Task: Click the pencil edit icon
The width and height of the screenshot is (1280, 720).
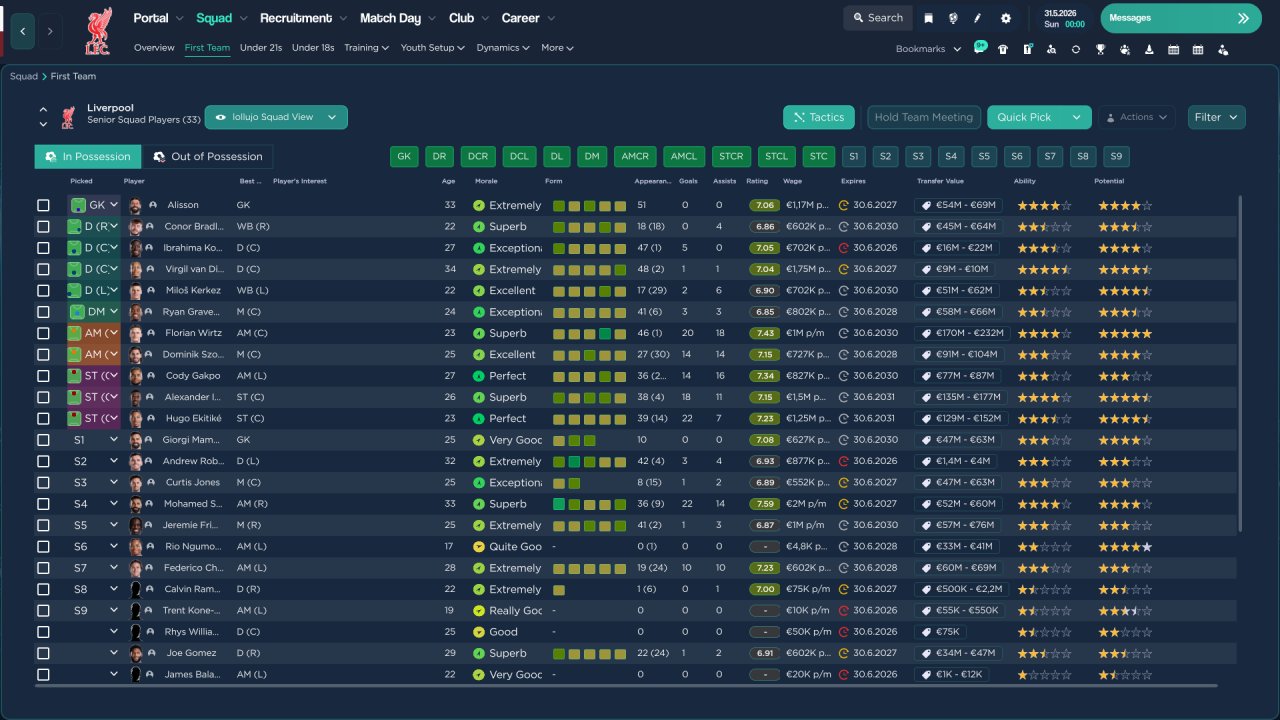Action: (978, 18)
